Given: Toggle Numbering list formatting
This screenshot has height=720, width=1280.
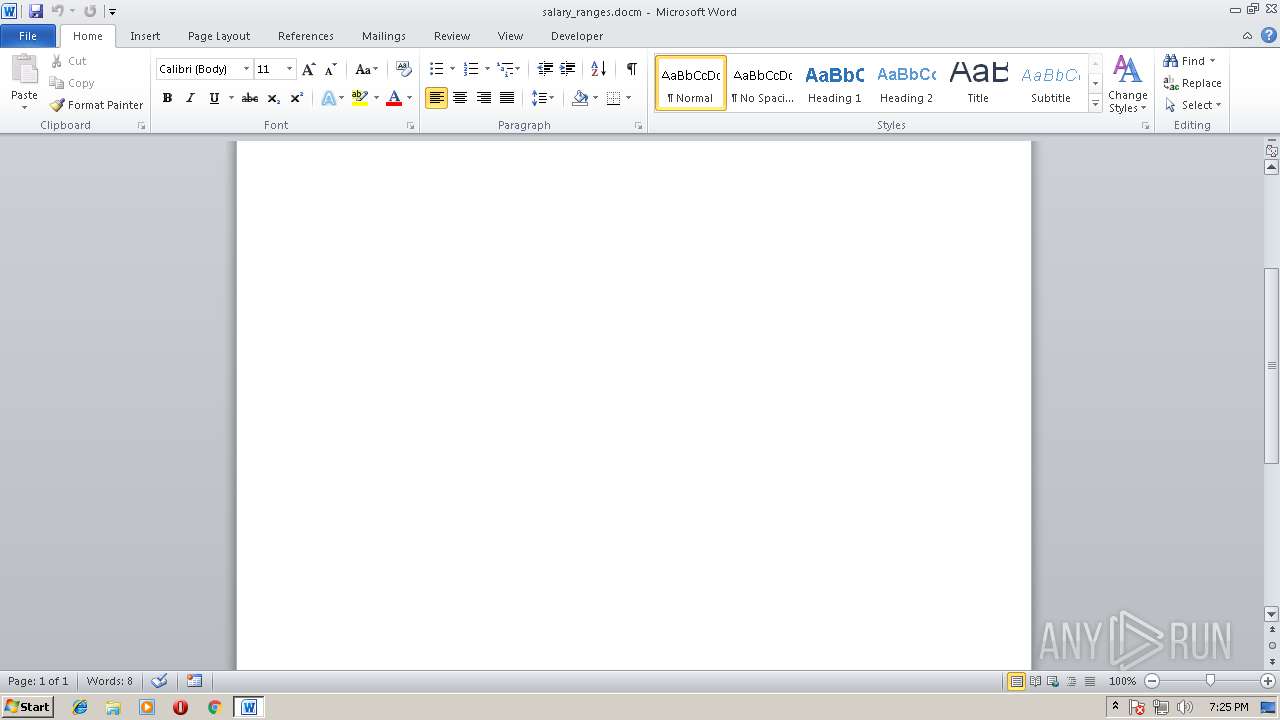Looking at the screenshot, I should (471, 69).
